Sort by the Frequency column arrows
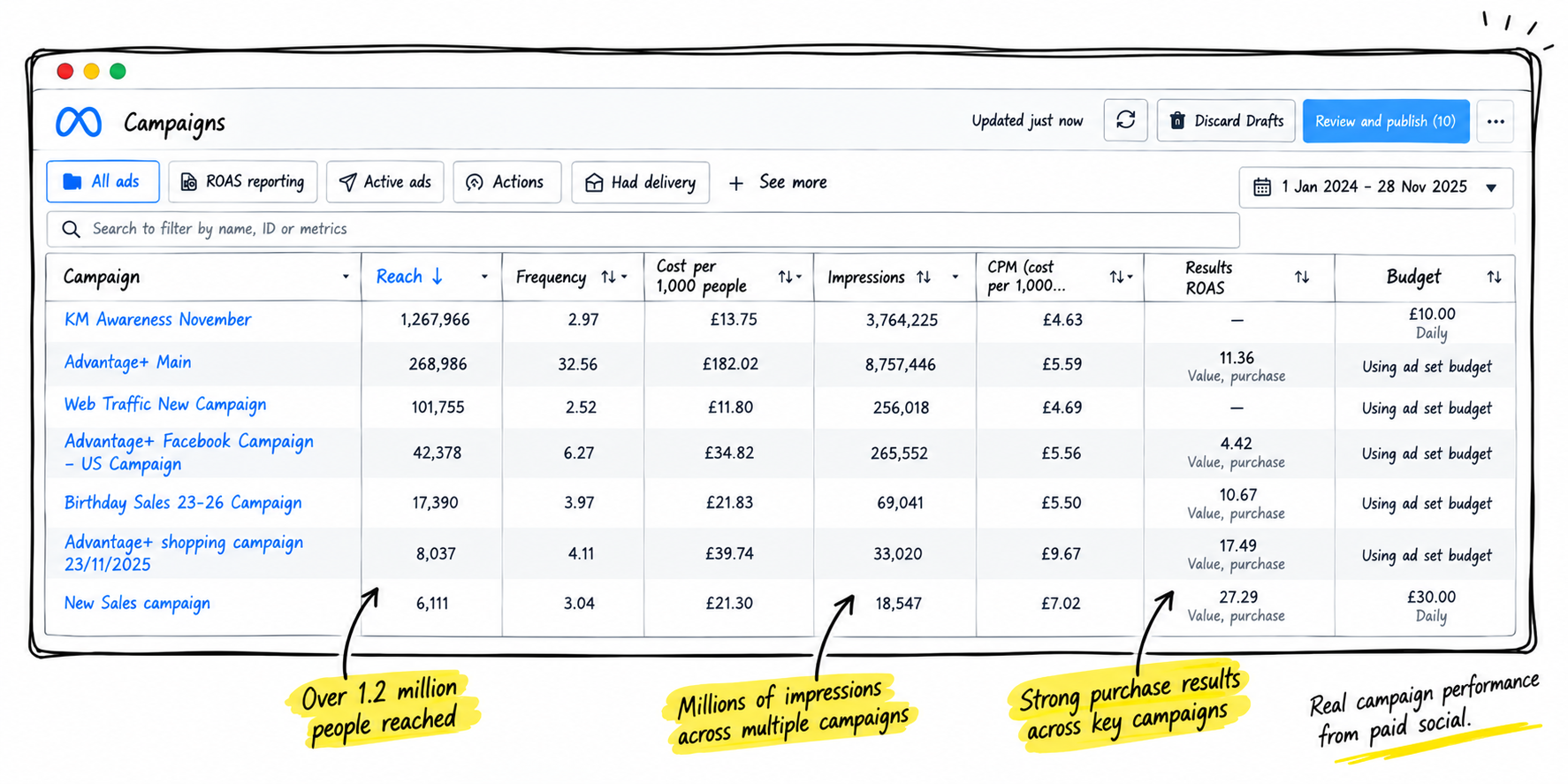 608,278
